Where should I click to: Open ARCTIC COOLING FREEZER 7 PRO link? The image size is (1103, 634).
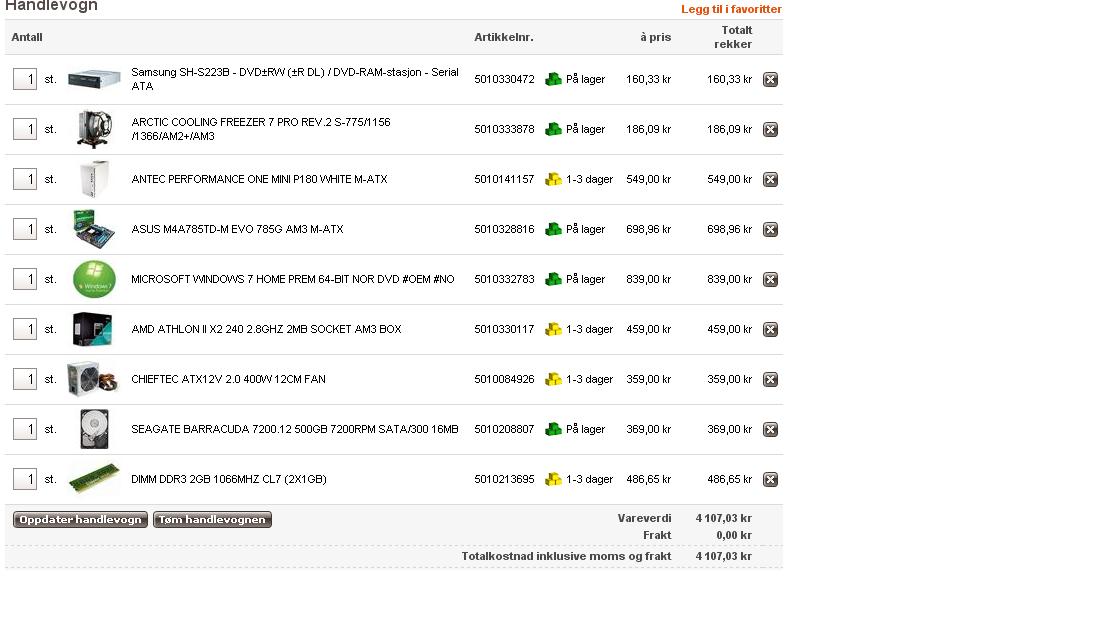[x=261, y=129]
